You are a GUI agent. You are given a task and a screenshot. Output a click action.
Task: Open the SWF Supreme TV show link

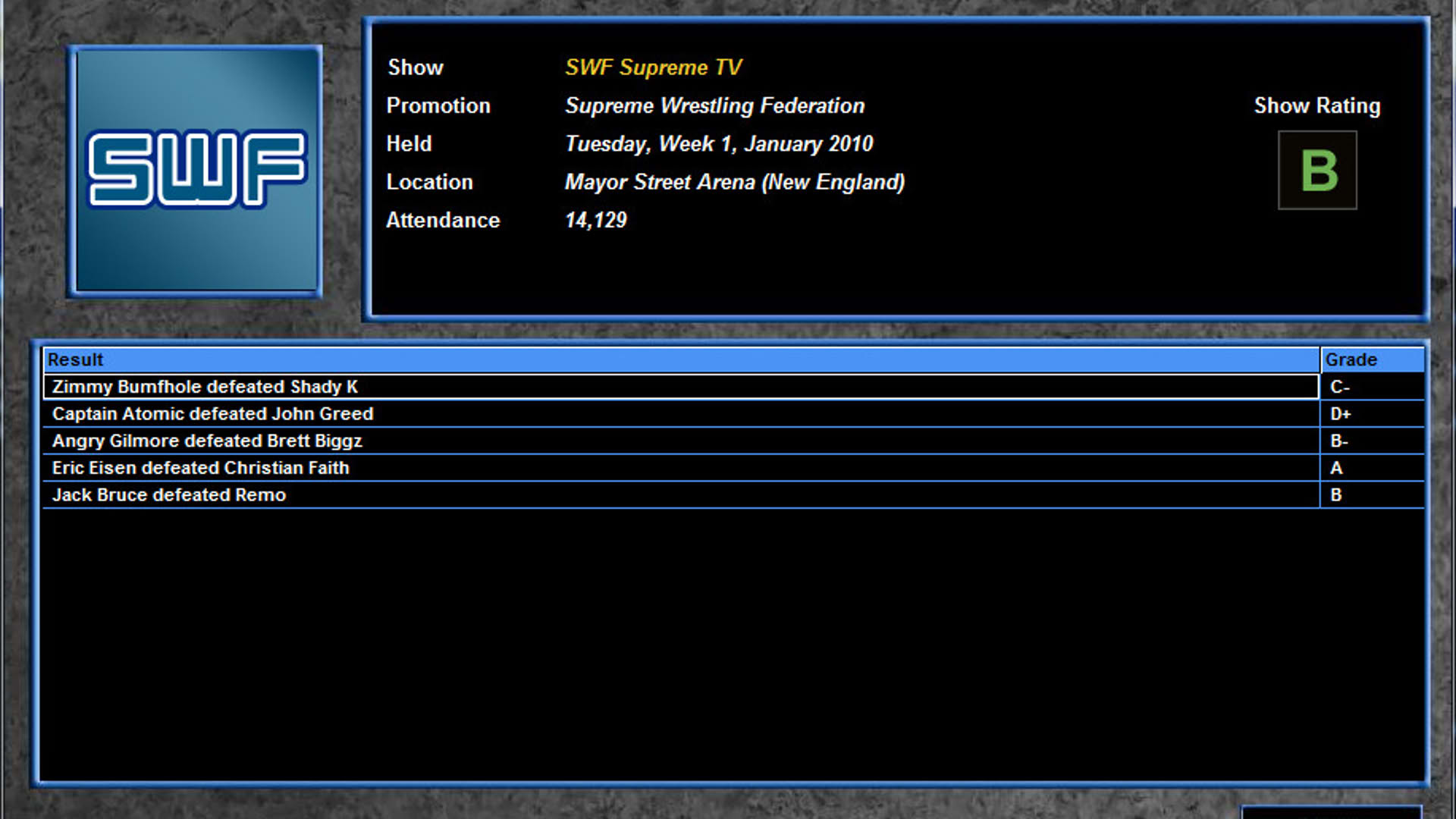654,67
